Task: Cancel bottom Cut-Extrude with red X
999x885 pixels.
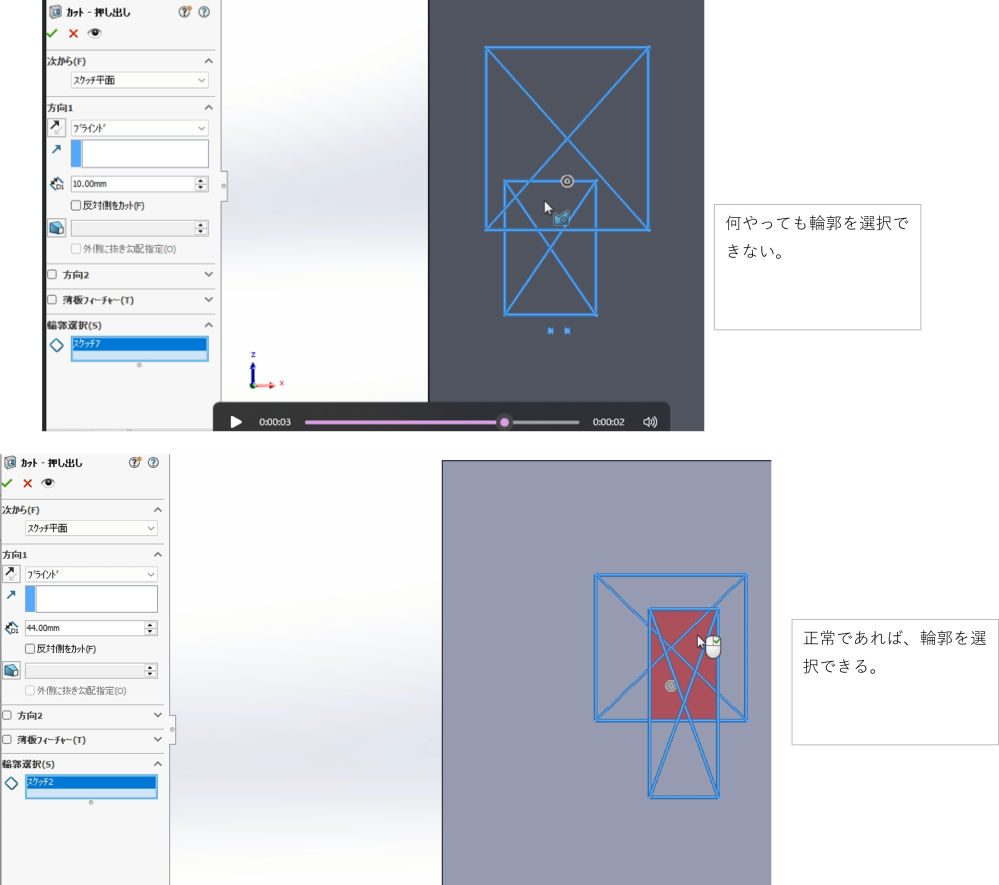Action: coord(27,483)
